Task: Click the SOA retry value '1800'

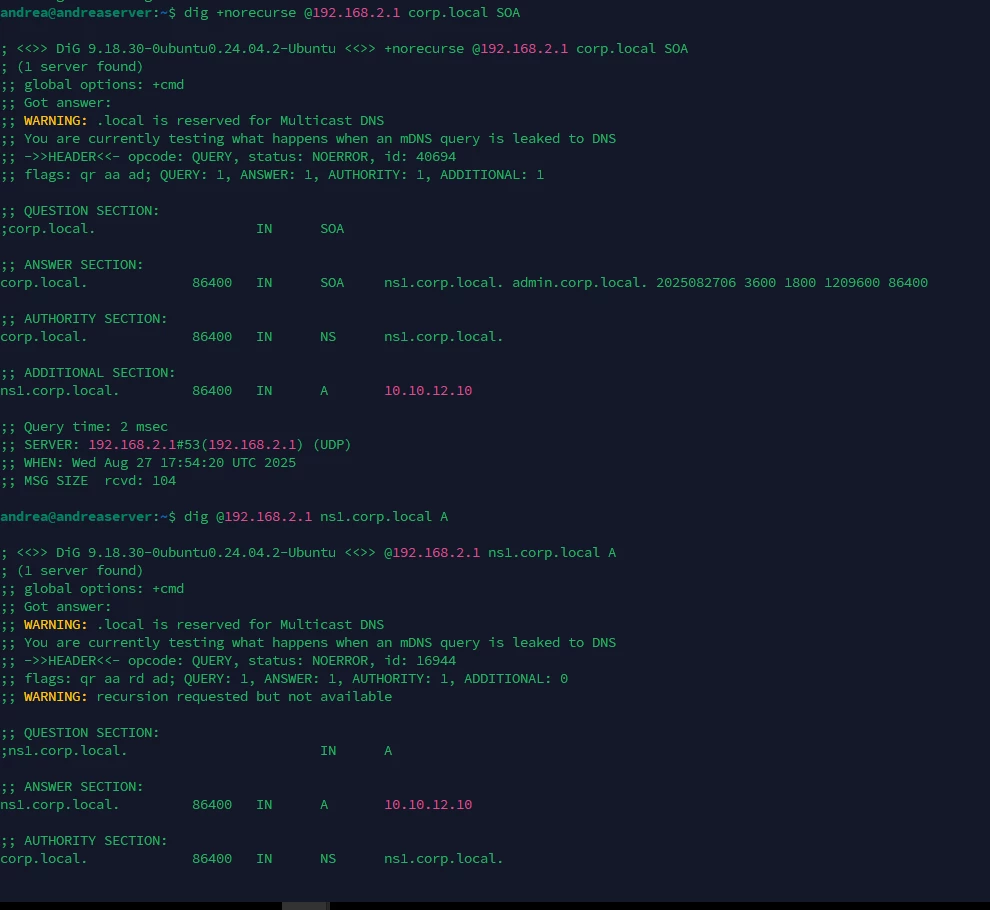Action: coord(800,282)
